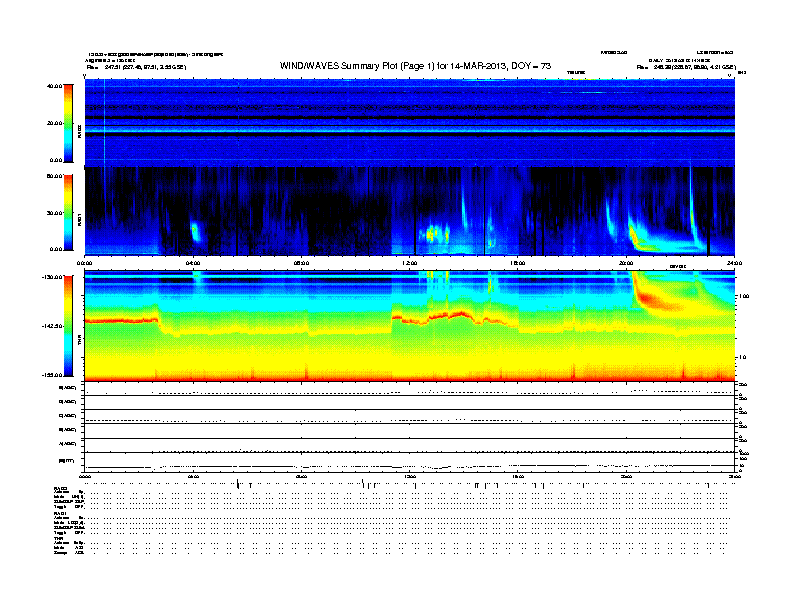Click the vertical TNR axis label beside third spectrogram
The width and height of the screenshot is (792, 612).
point(79,339)
